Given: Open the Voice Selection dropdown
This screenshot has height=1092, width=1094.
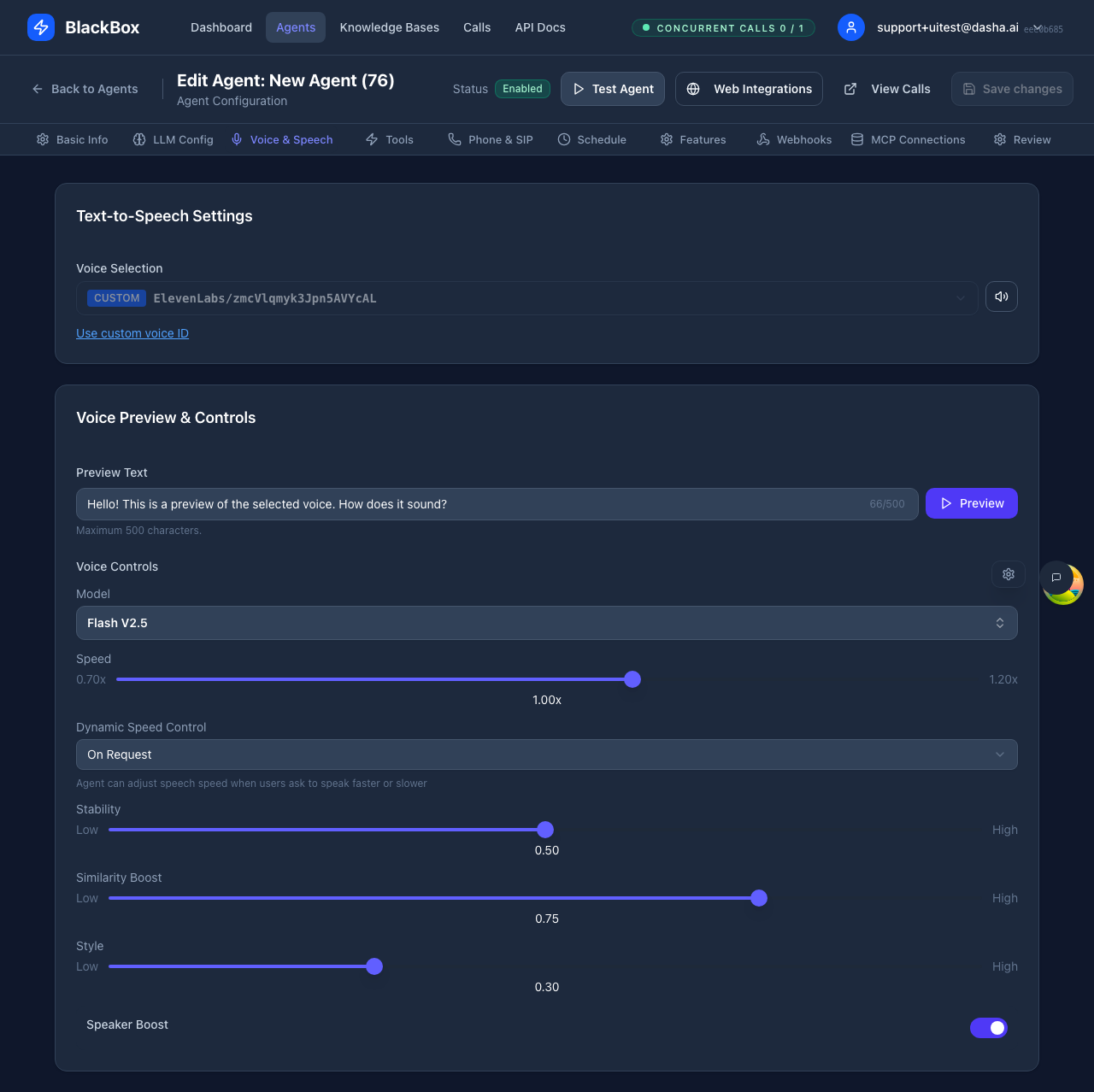Looking at the screenshot, I should [526, 297].
